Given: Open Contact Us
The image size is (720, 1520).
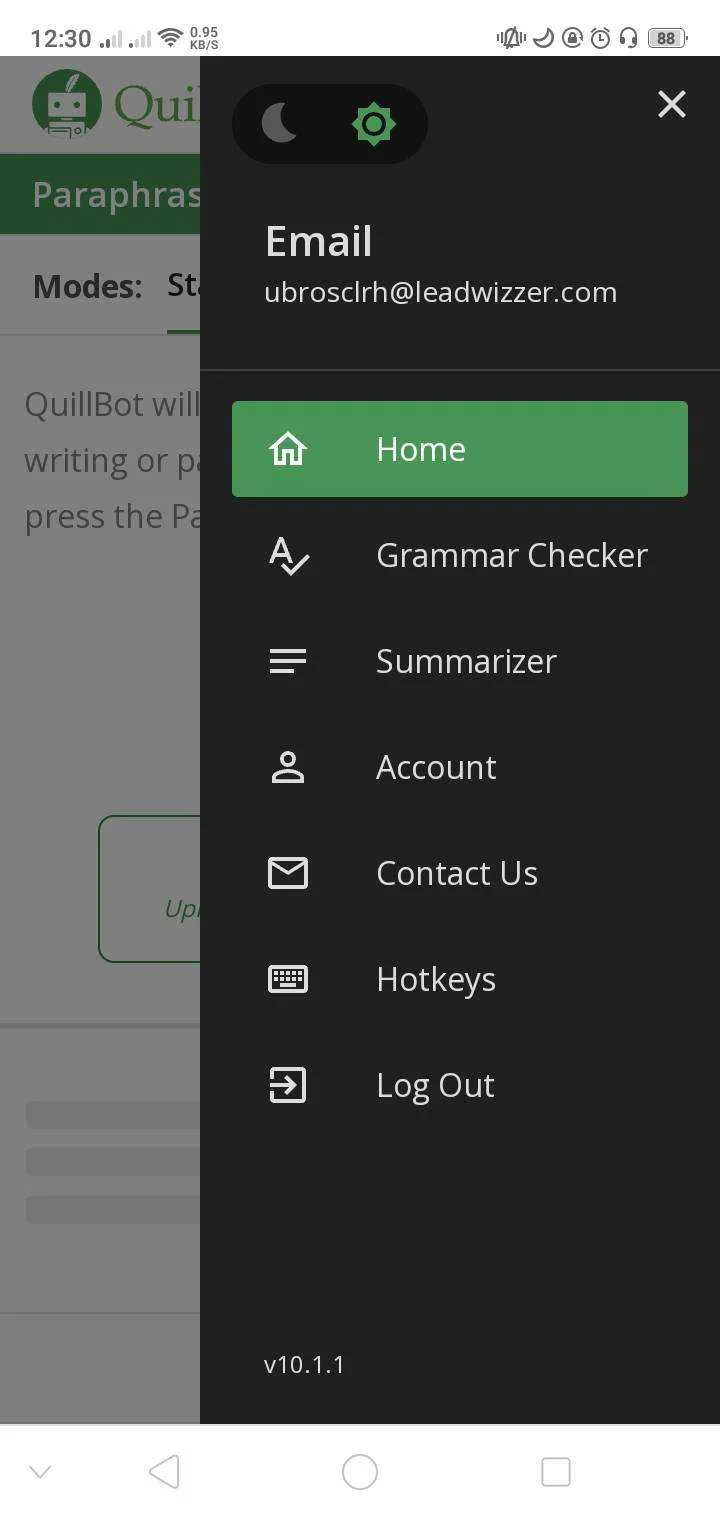Looking at the screenshot, I should click(x=460, y=873).
